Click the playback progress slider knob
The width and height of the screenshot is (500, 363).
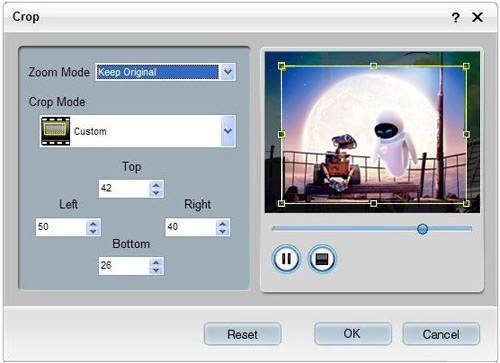pyautogui.click(x=422, y=229)
